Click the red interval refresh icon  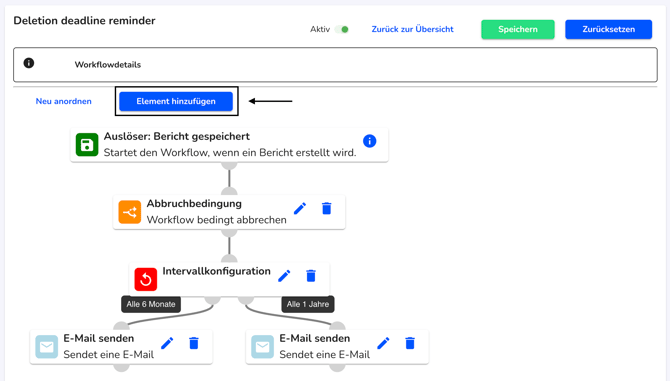(146, 279)
